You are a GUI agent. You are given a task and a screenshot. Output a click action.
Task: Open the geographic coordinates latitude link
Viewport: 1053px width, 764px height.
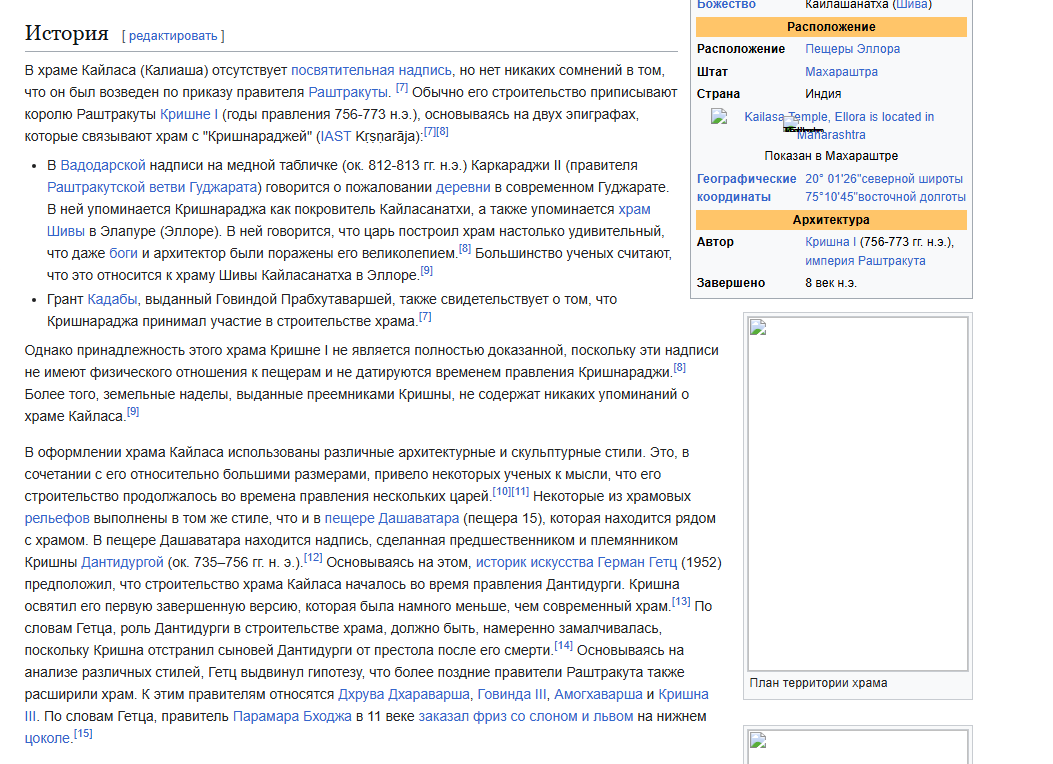[884, 179]
